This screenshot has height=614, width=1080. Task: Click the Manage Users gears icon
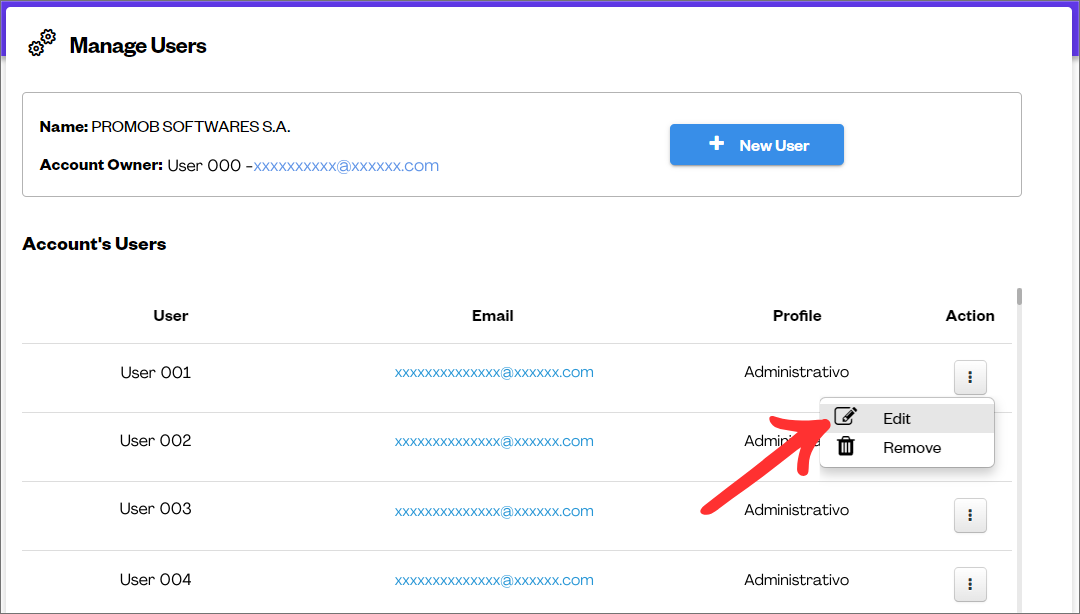42,43
